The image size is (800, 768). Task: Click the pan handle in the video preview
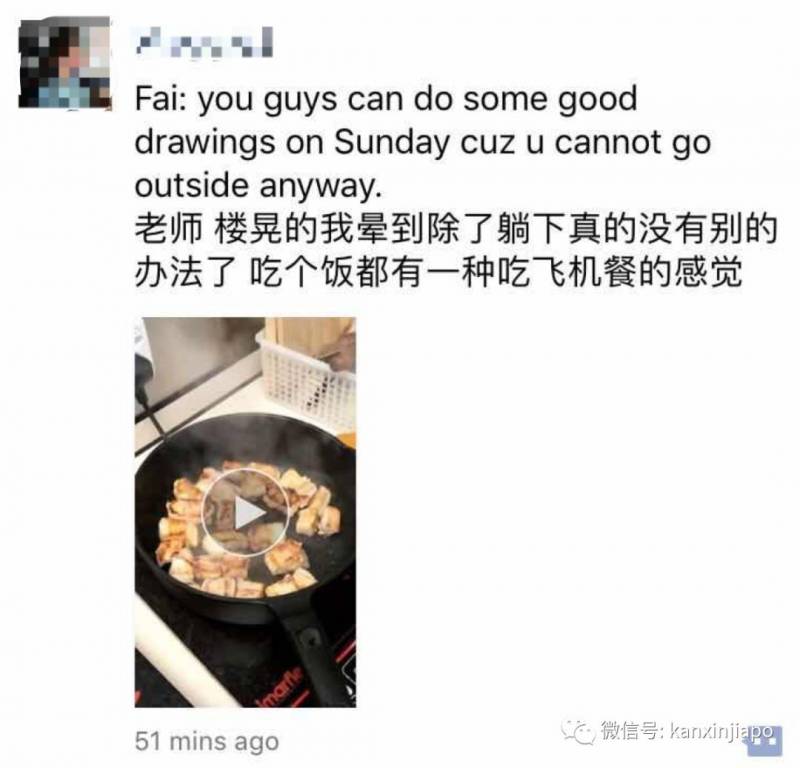309,656
